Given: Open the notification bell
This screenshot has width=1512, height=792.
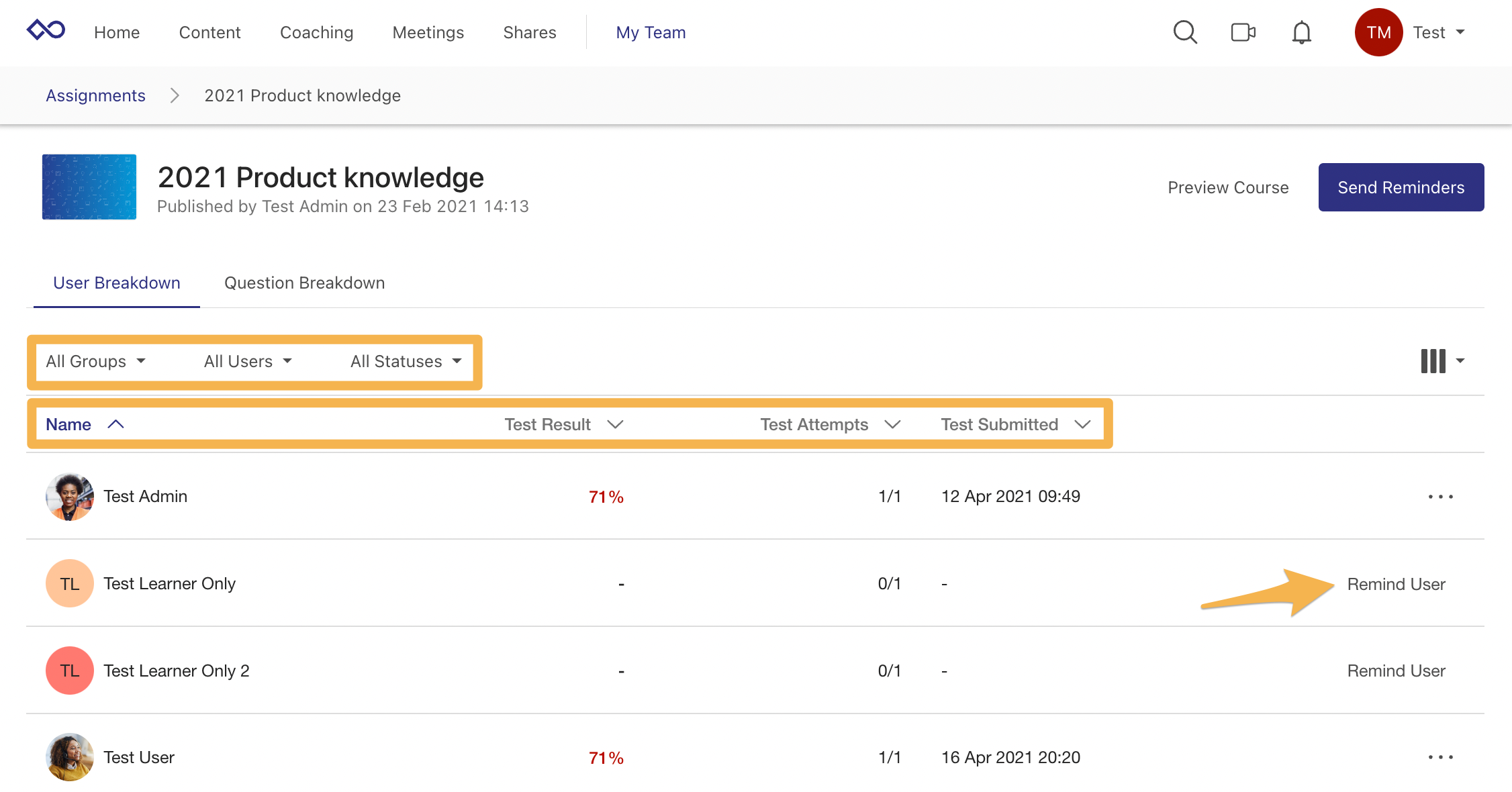Looking at the screenshot, I should (1301, 32).
